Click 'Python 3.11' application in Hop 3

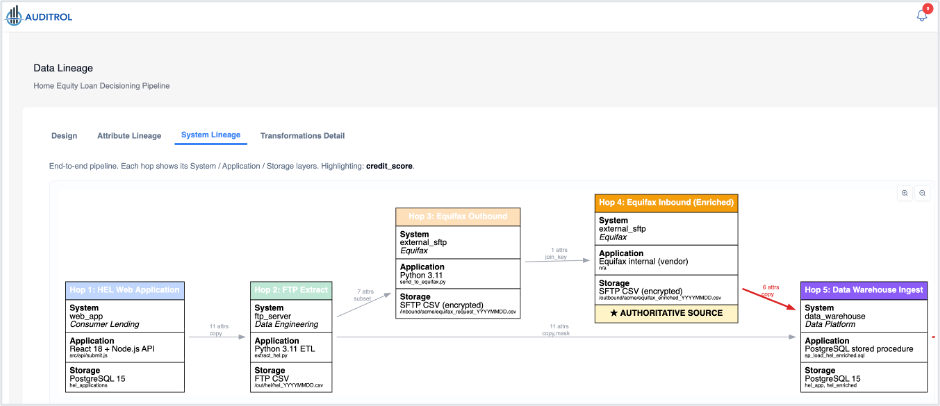419,275
